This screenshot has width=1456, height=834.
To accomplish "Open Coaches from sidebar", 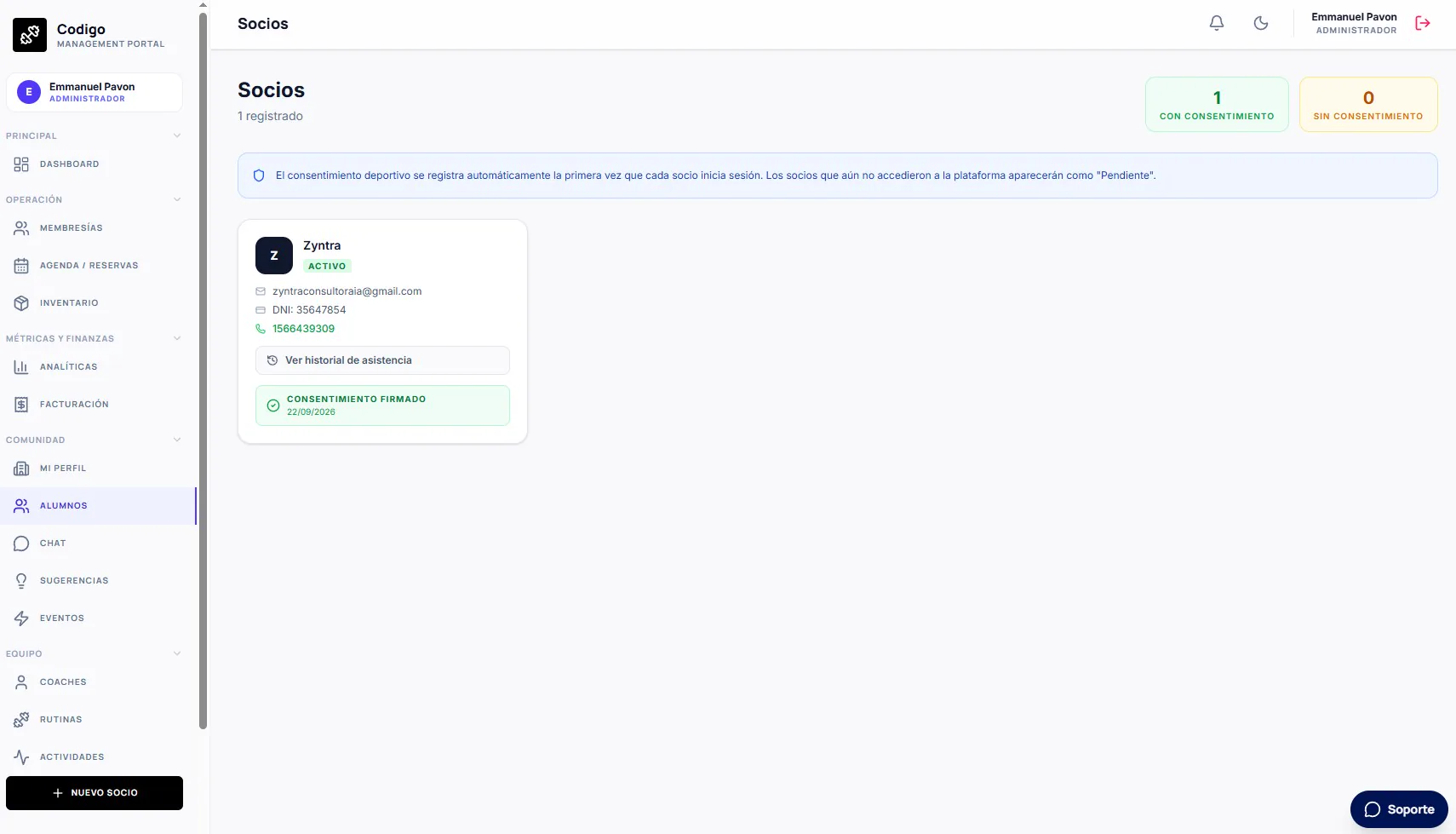I will pos(98,682).
